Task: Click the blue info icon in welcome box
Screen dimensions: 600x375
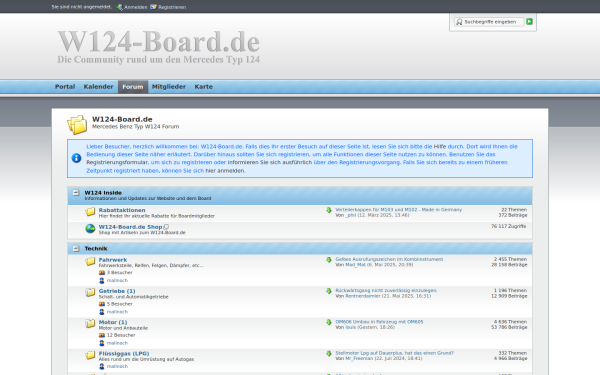Action: point(76,158)
